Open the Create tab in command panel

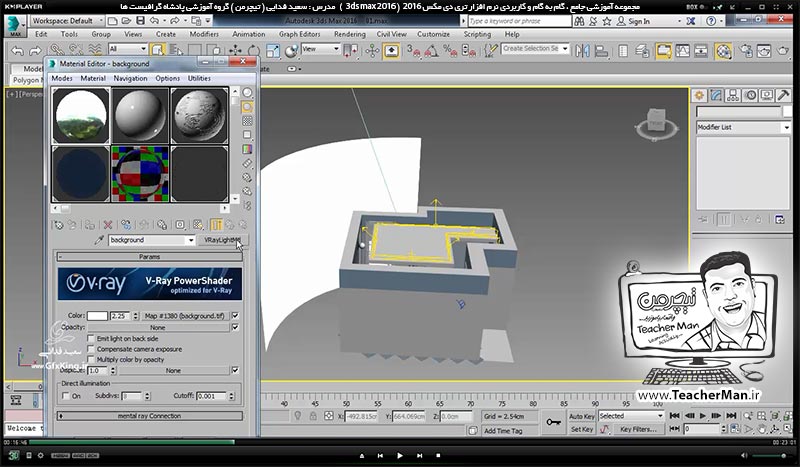(699, 95)
